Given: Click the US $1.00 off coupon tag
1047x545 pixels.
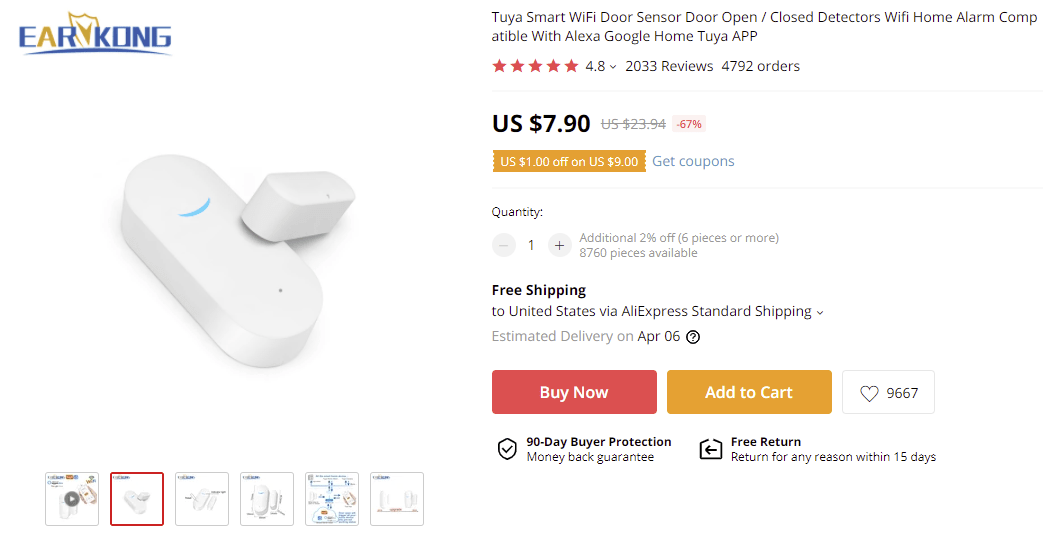Looking at the screenshot, I should pyautogui.click(x=569, y=162).
